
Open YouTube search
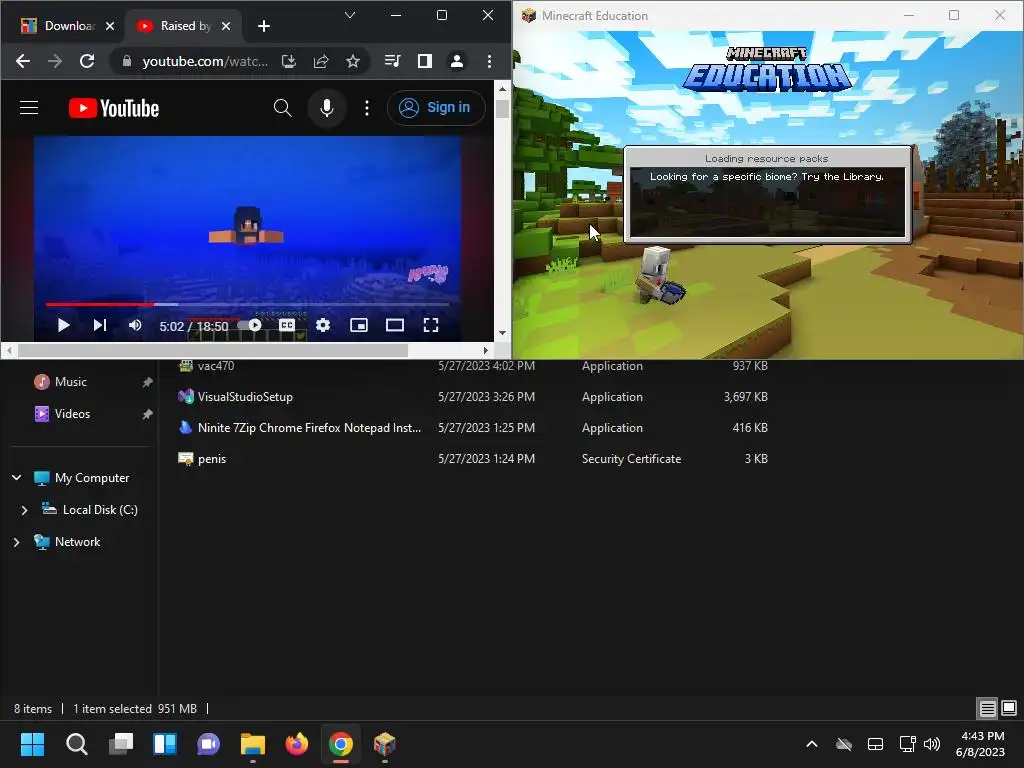pos(282,108)
